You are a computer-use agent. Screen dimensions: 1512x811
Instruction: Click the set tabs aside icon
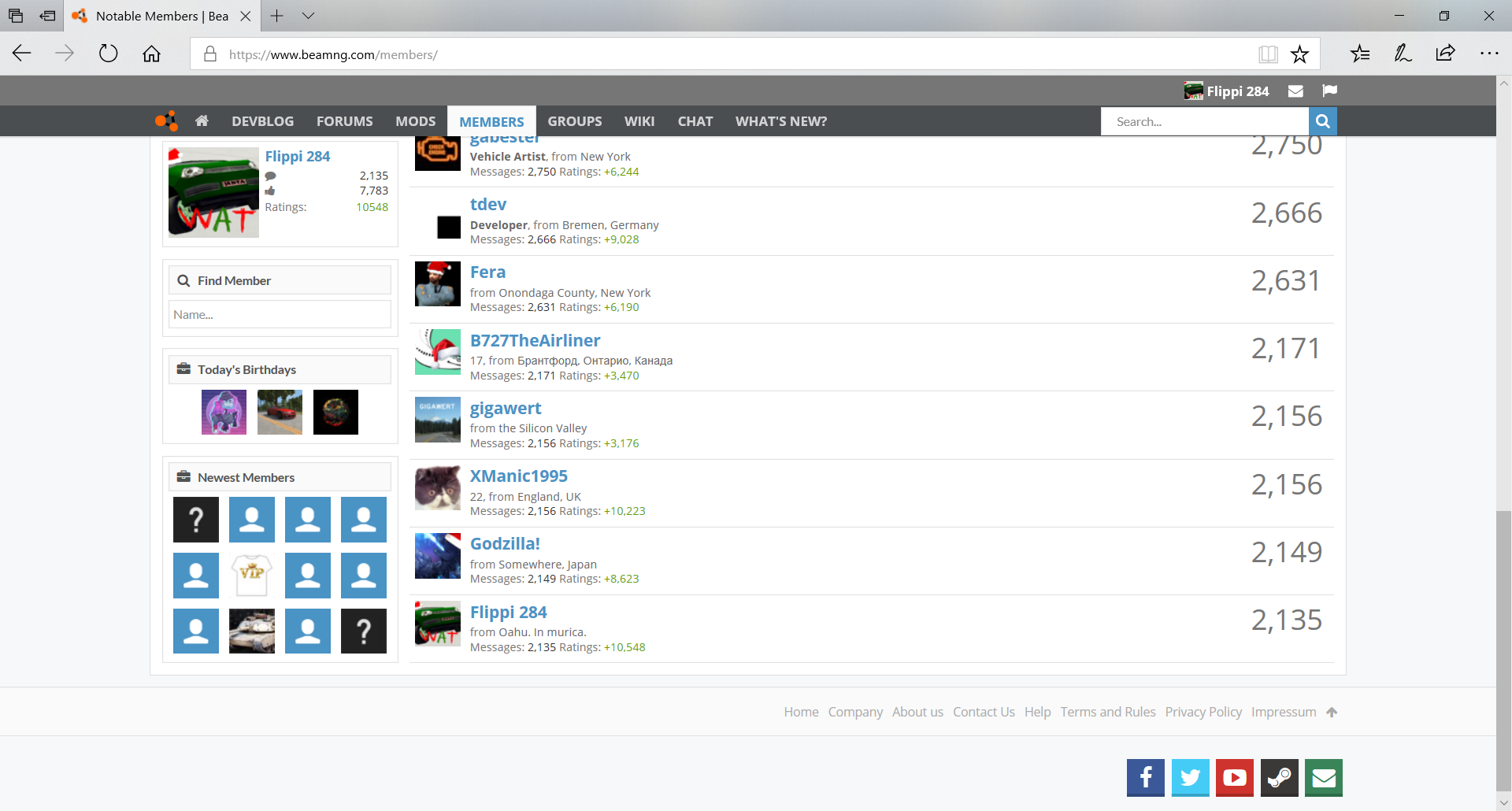tap(48, 16)
